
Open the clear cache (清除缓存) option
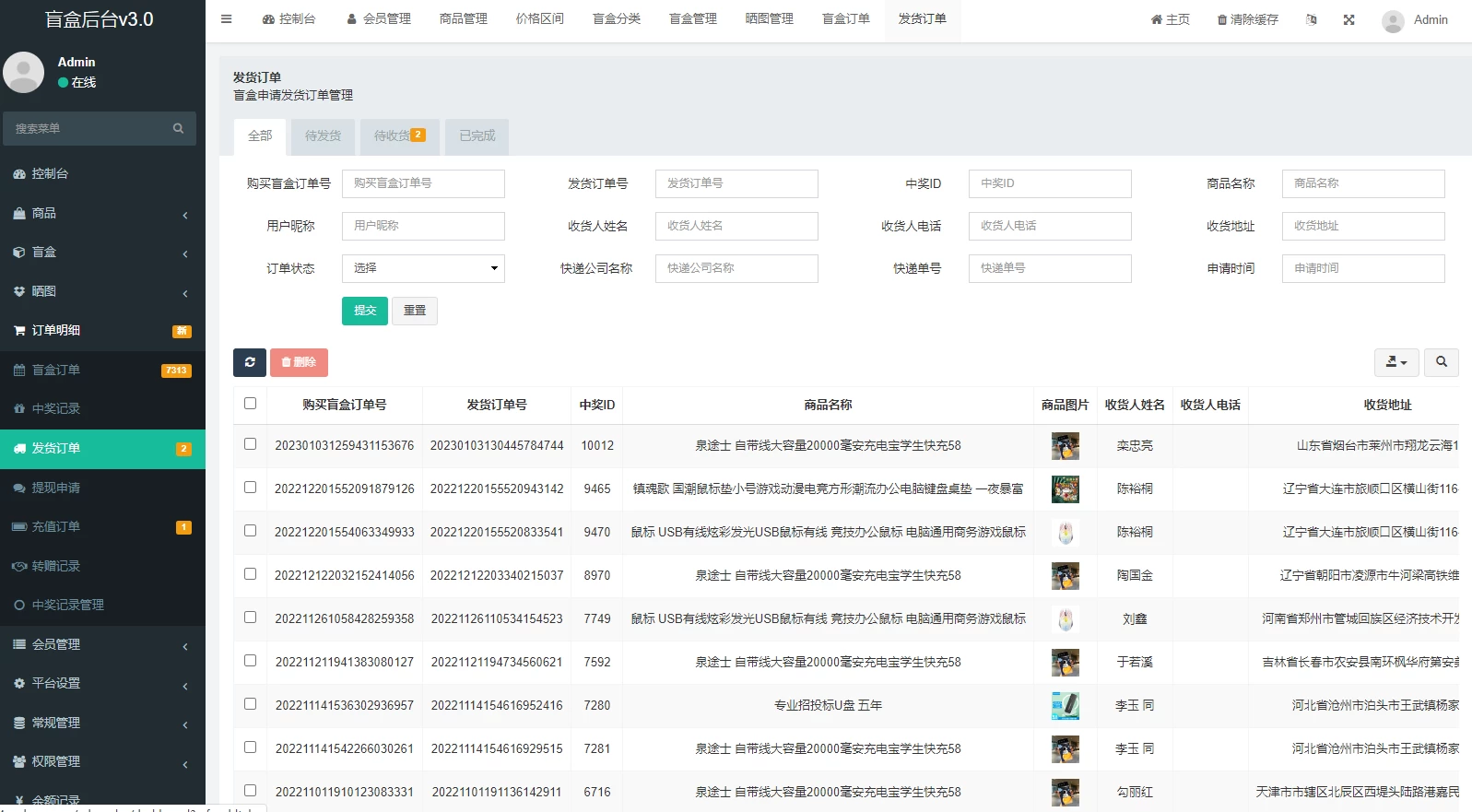(x=1247, y=19)
